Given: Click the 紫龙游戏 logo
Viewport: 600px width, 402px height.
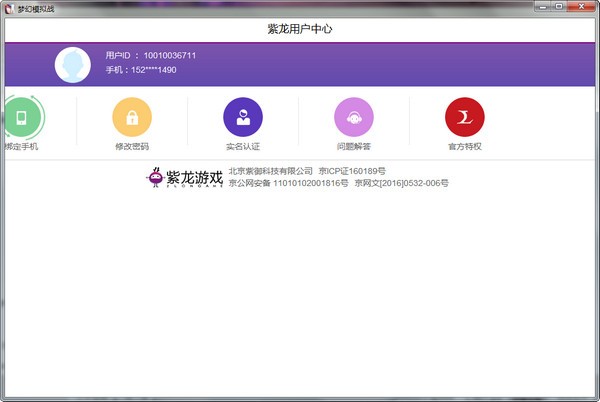Looking at the screenshot, I should 184,177.
